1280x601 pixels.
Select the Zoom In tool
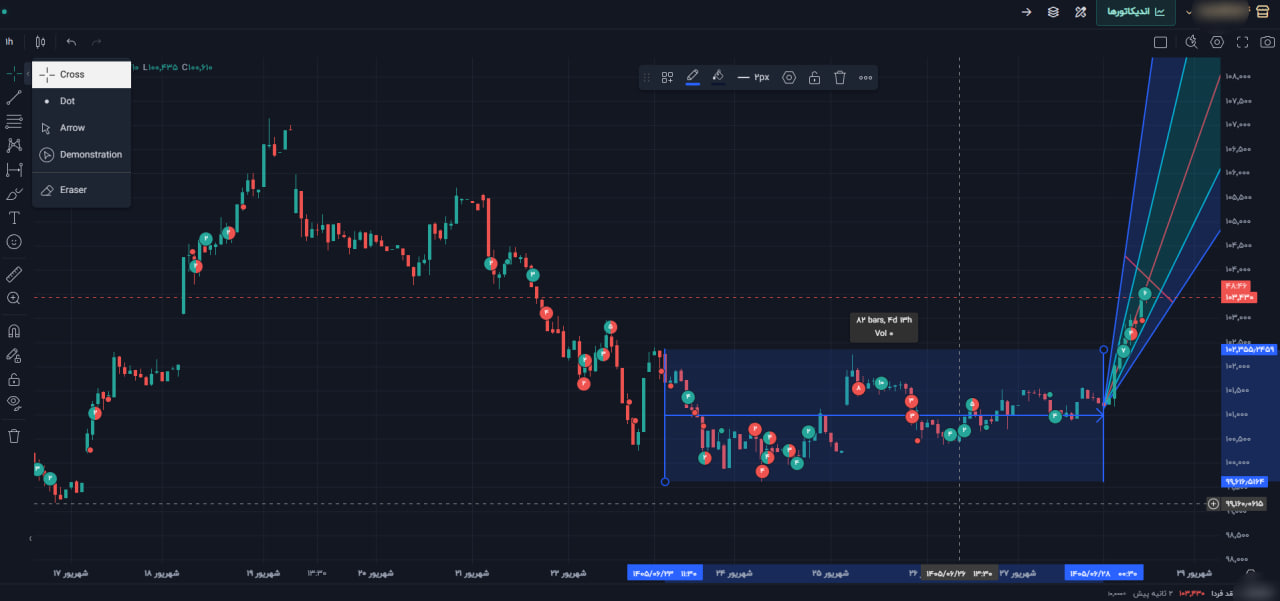coord(14,298)
